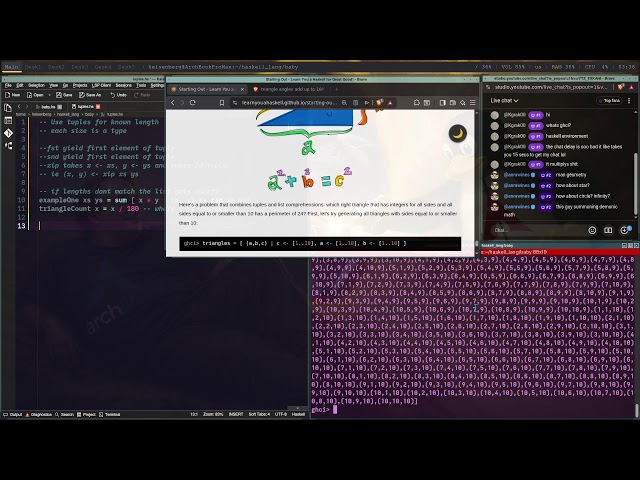Click the zoom magnifier in address bar
Viewport: 640px width, 480px height.
click(344, 102)
